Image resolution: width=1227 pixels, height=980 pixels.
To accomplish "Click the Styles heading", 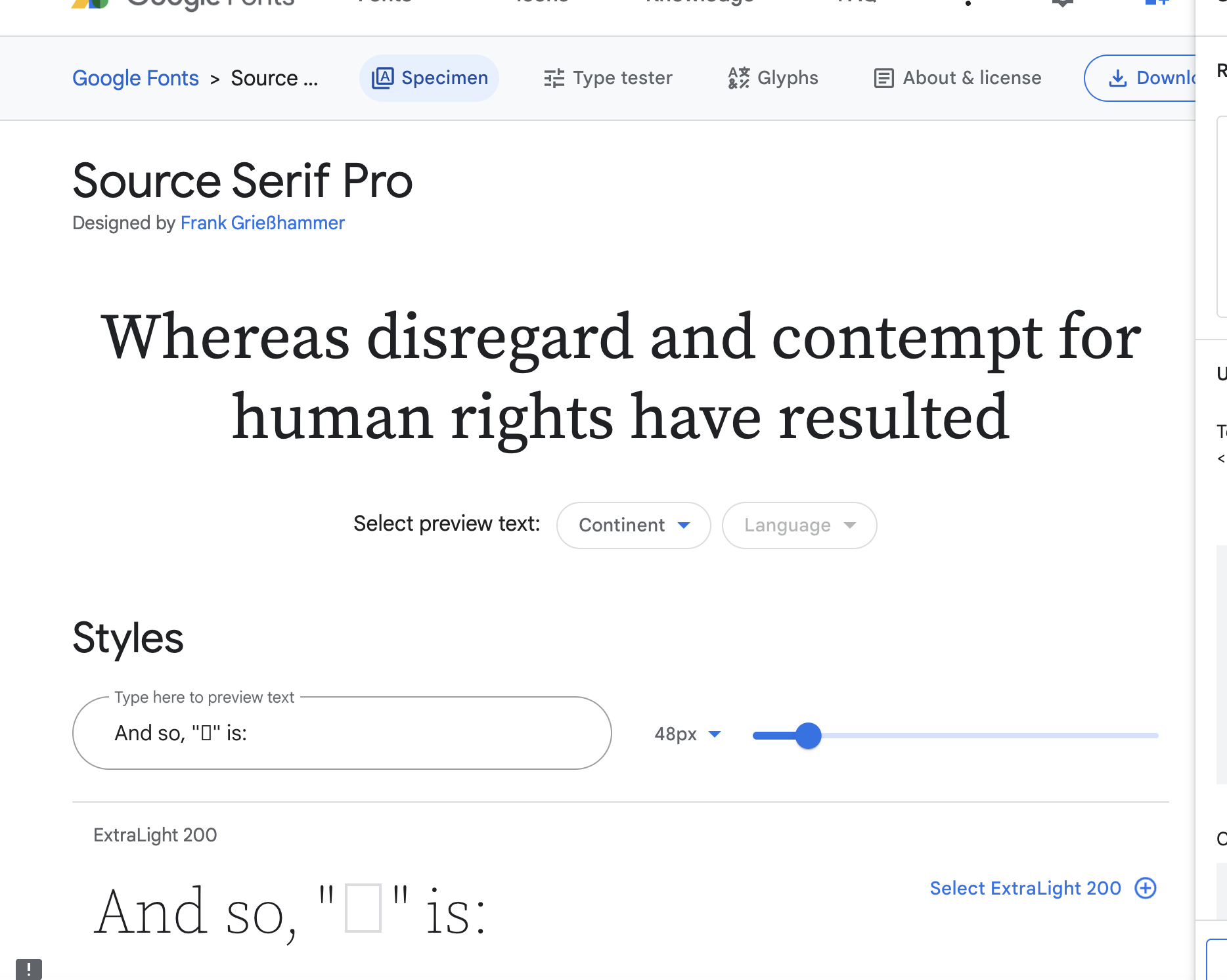I will tap(128, 638).
